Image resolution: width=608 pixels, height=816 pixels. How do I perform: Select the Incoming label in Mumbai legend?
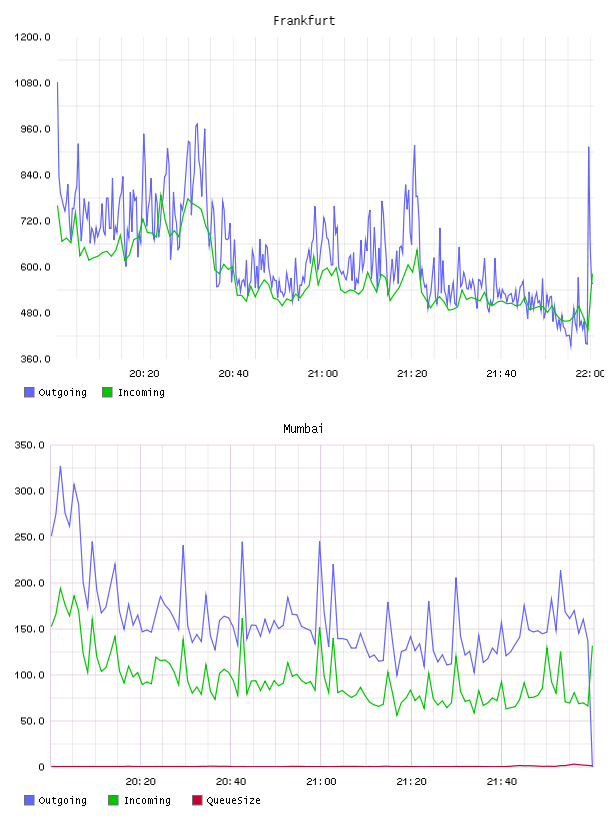[x=147, y=800]
